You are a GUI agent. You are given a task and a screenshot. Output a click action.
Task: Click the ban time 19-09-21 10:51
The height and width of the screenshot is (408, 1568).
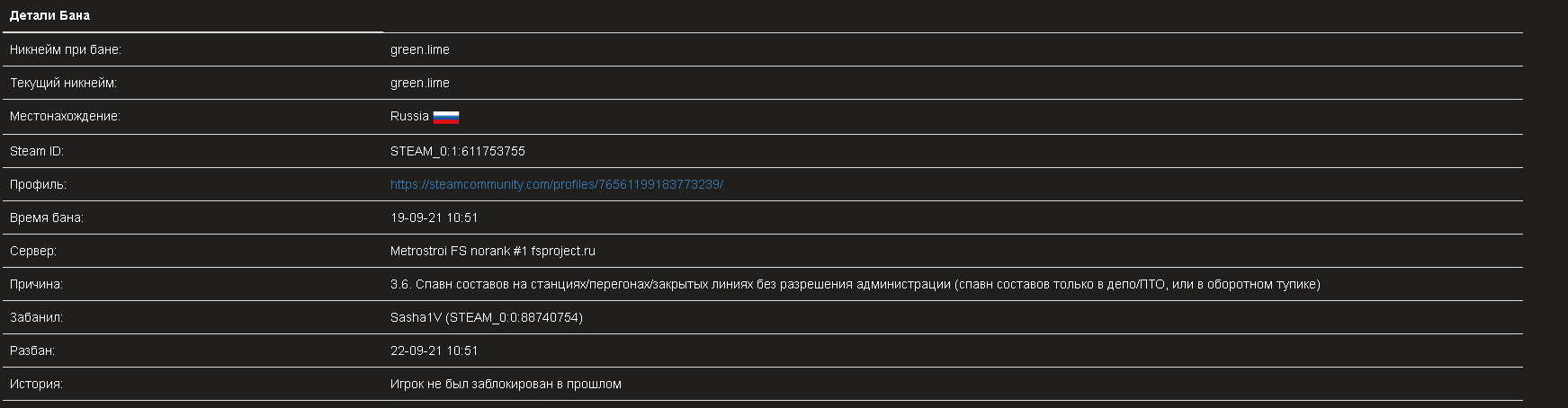pyautogui.click(x=434, y=217)
